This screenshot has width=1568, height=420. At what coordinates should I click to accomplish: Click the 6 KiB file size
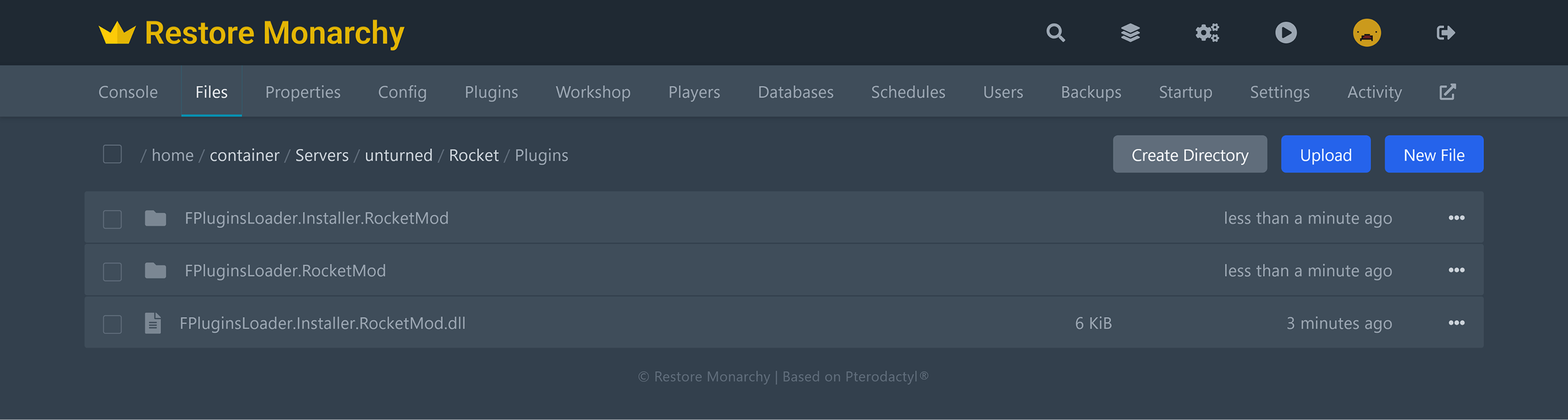point(1093,323)
